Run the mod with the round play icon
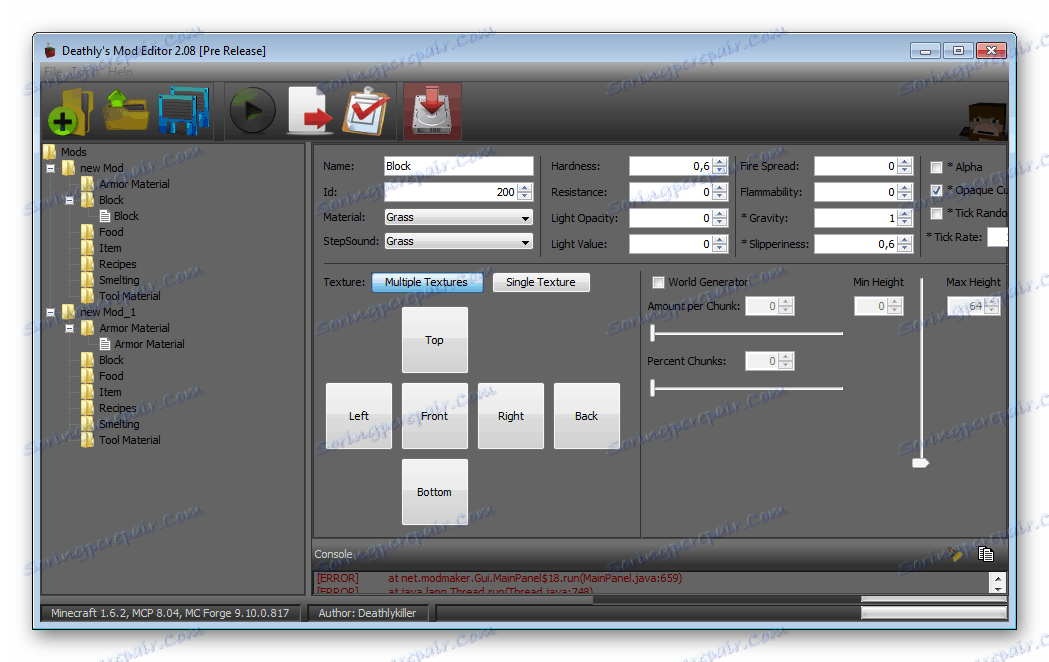The height and width of the screenshot is (662, 1049). pos(252,110)
